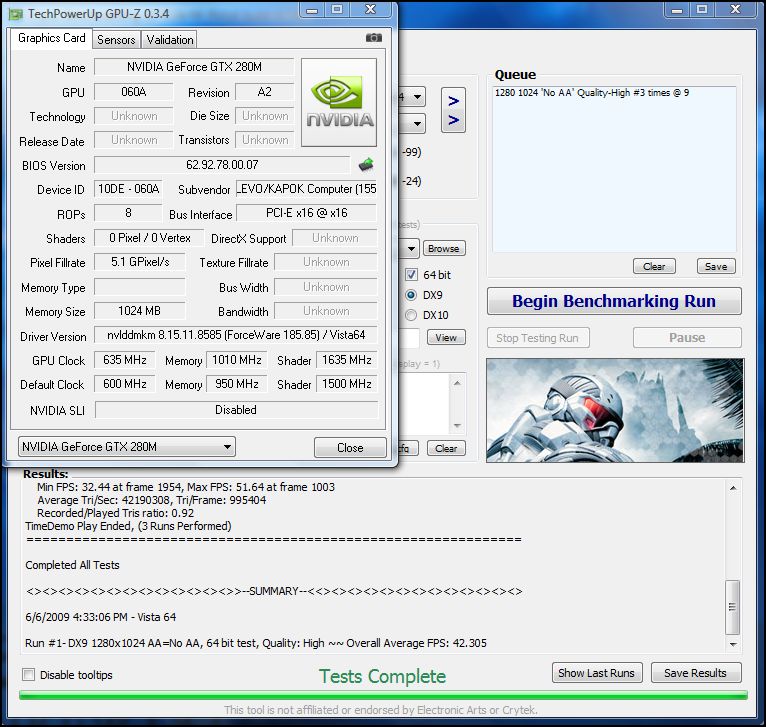Click the BIOS save chip icon
The image size is (766, 727).
tap(366, 165)
